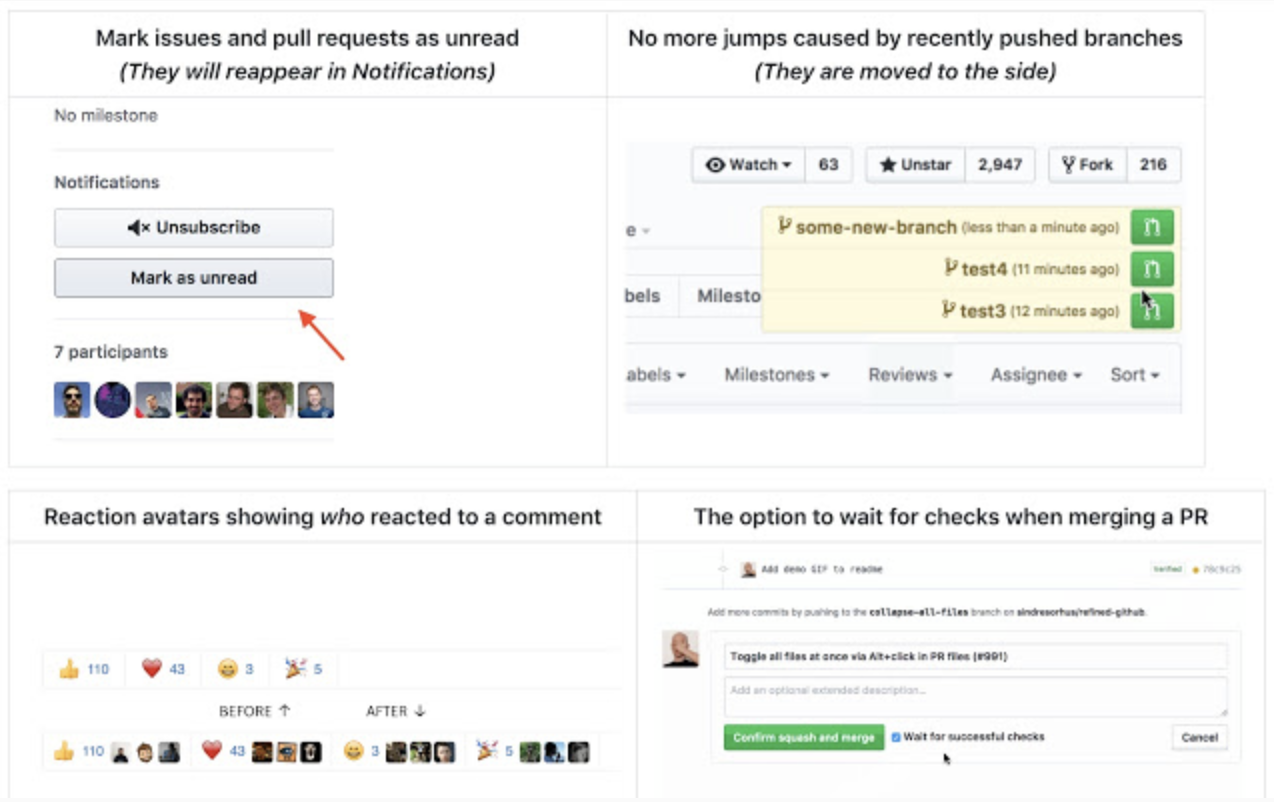Click the green compare icon beside some-new-branch

point(1151,226)
